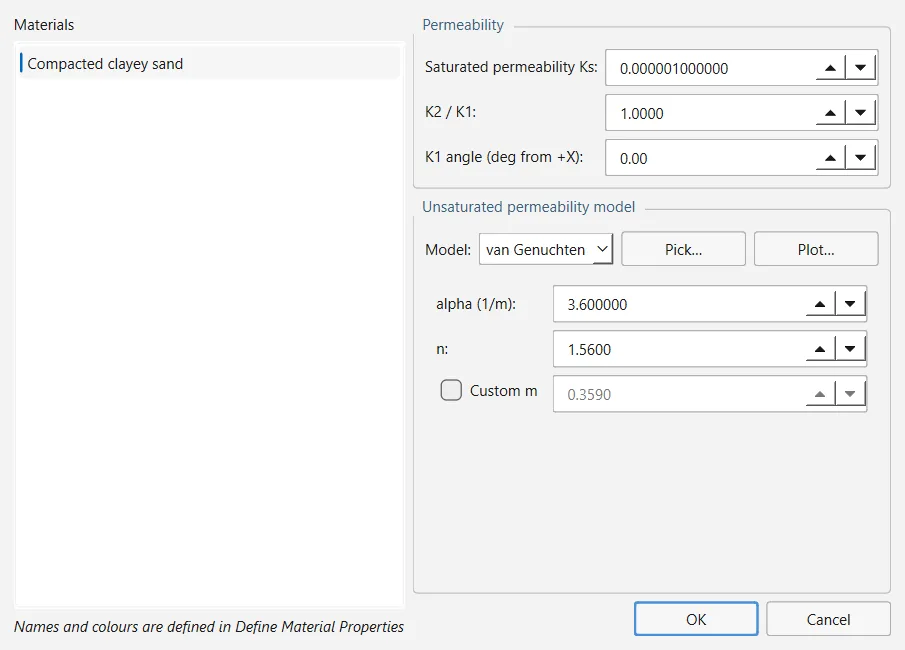Decrease K1 angle with down arrow

pyautogui.click(x=861, y=158)
